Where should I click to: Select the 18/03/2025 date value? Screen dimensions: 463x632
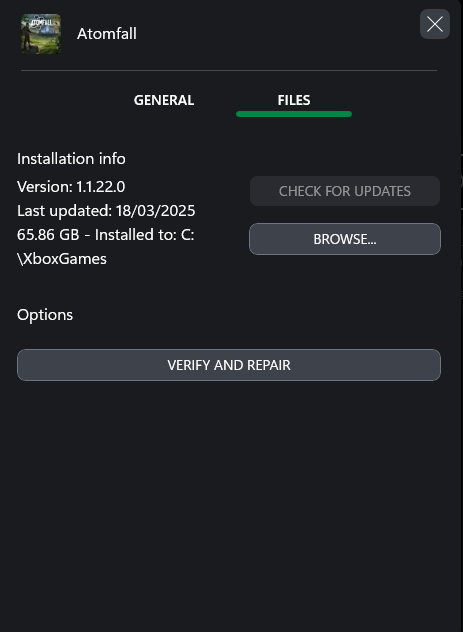(156, 211)
